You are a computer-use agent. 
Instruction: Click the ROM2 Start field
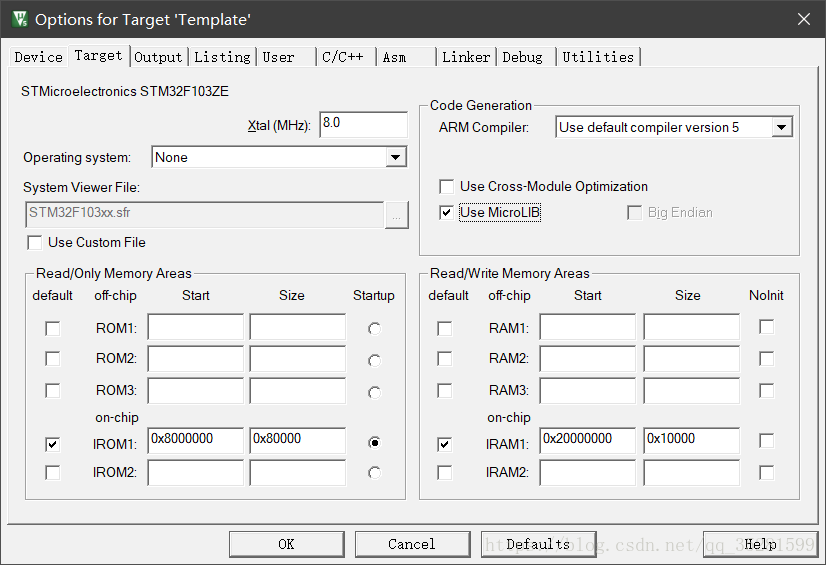click(195, 359)
